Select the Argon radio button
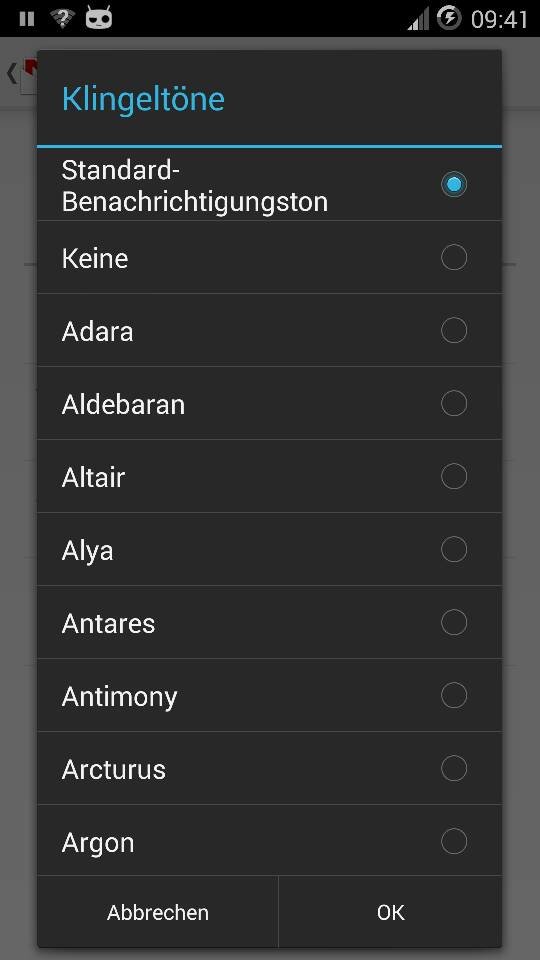The height and width of the screenshot is (960, 540). click(454, 842)
